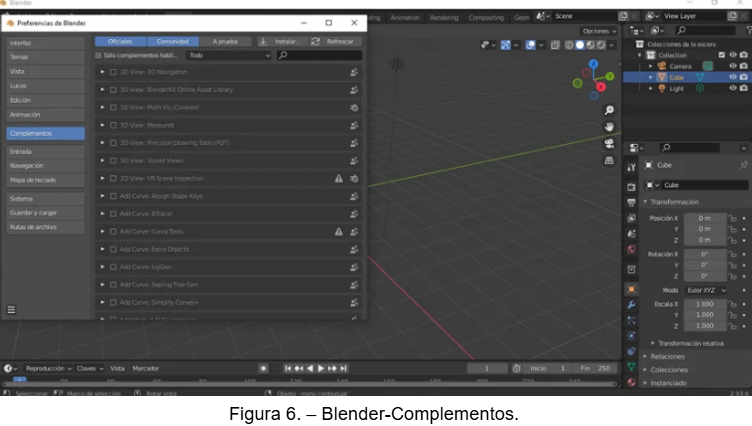Open the Object properties orange square tab
The image size is (752, 426).
[x=631, y=289]
